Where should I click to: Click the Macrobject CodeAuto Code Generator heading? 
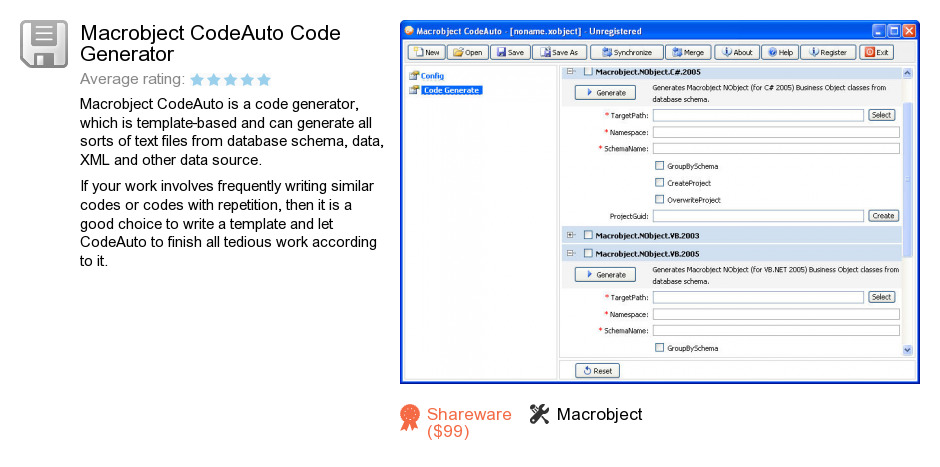coord(210,43)
